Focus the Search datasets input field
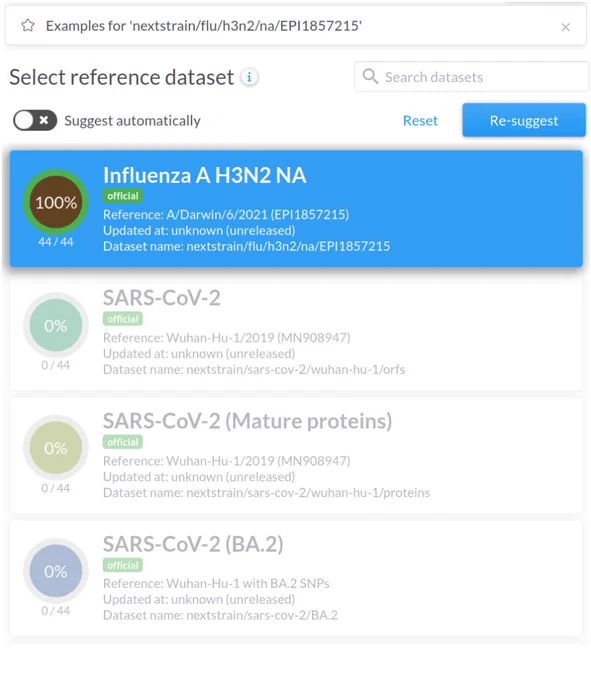Image resolution: width=591 pixels, height=680 pixels. point(471,77)
